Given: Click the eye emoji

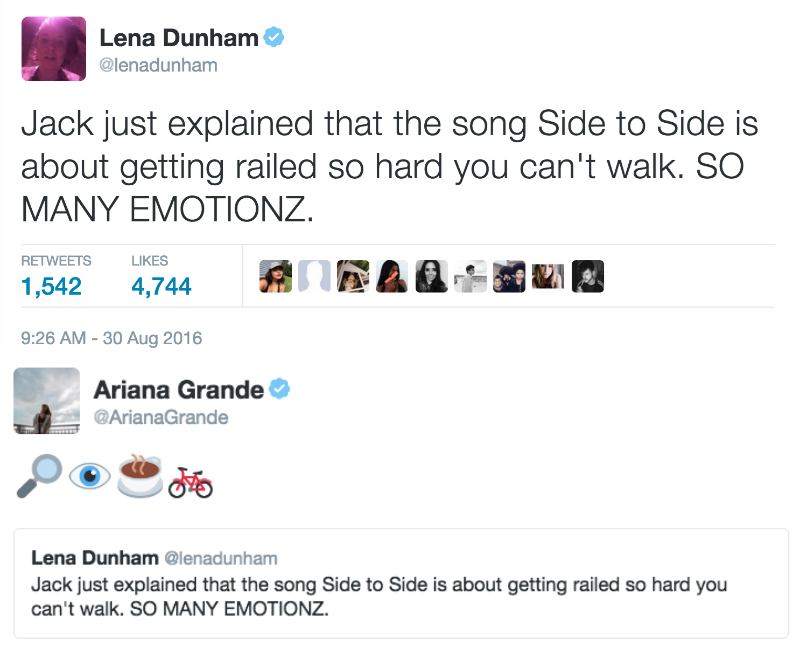Looking at the screenshot, I should [x=90, y=477].
